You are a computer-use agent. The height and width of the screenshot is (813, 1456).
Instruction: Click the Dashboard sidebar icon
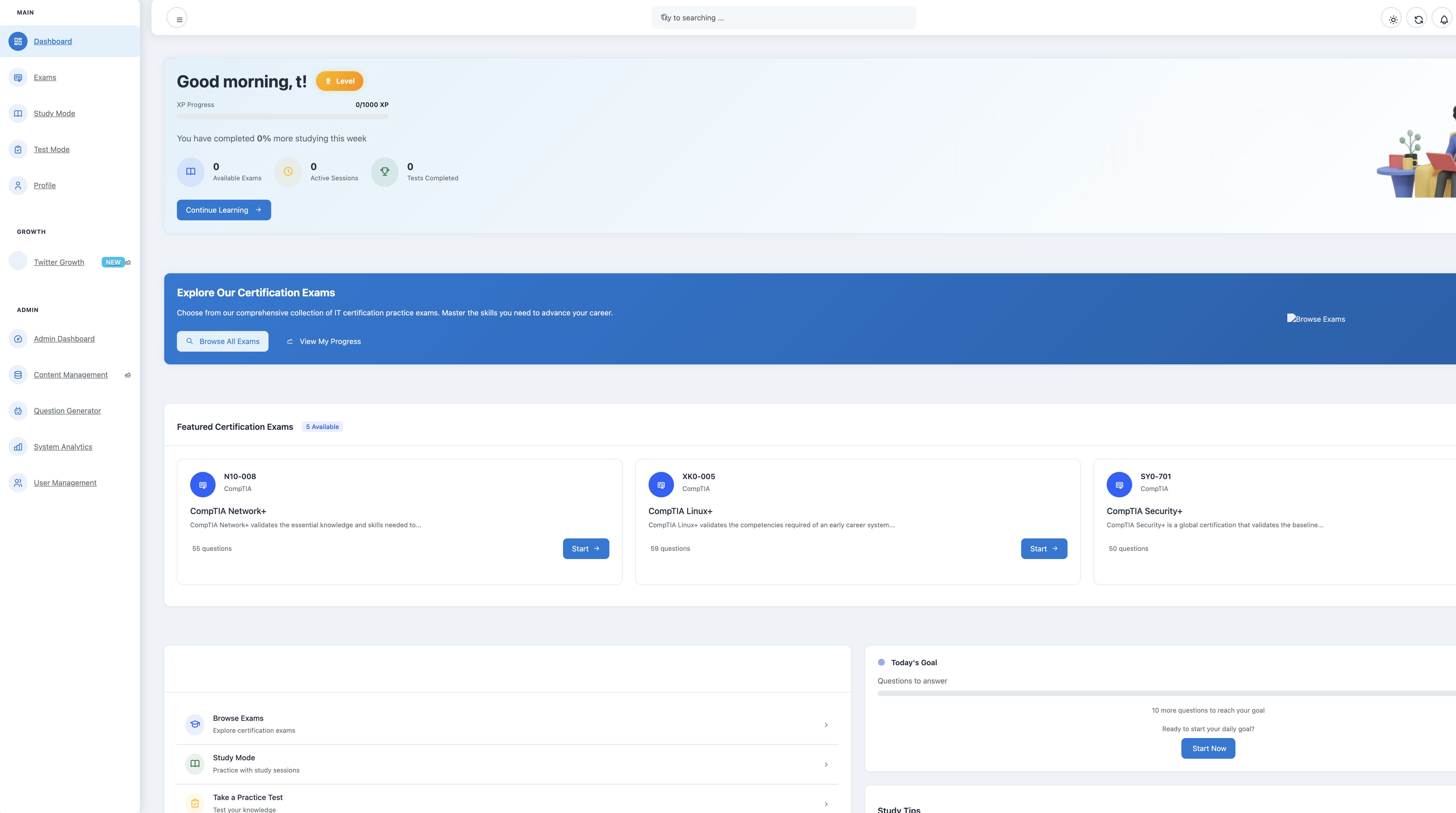18,41
